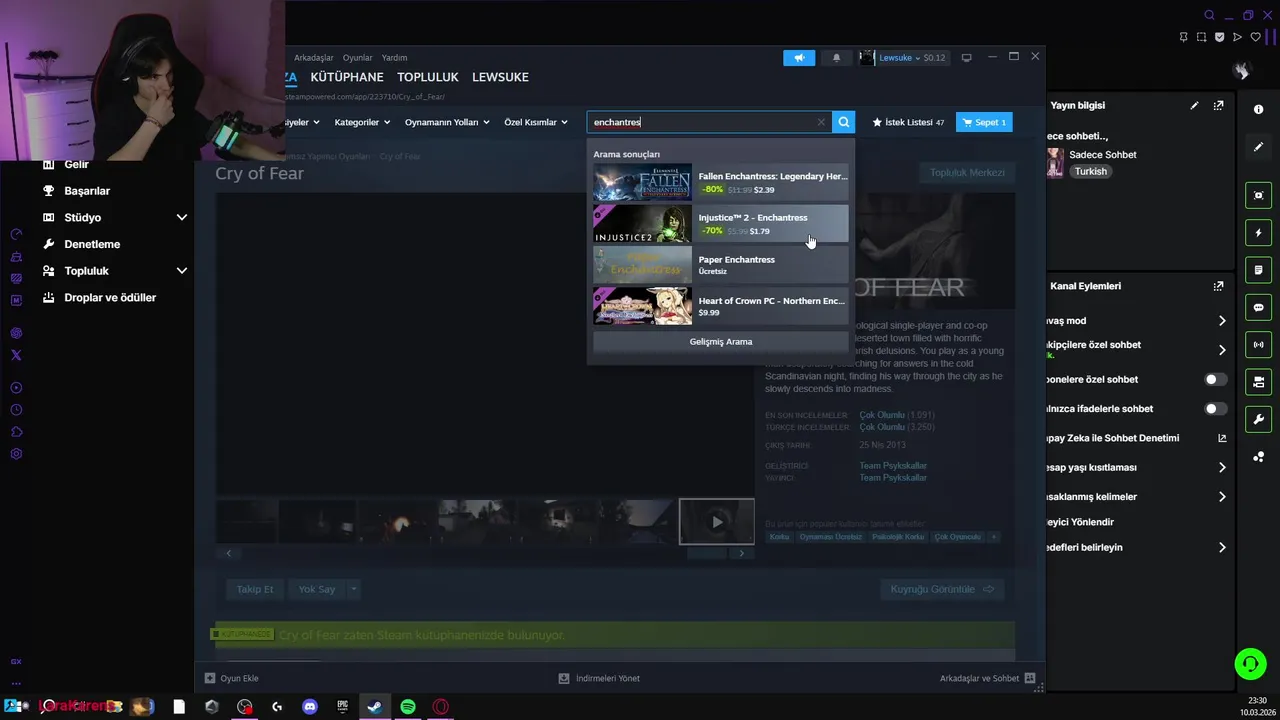Open the KÜTÜPHANE tab in Steam
1280x720 pixels.
click(x=347, y=77)
